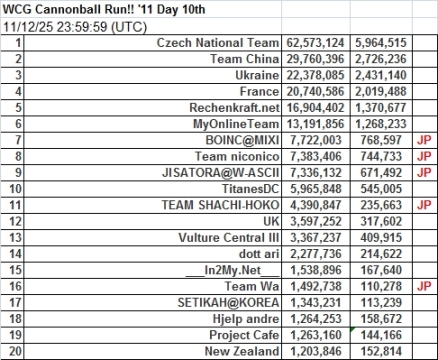This screenshot has width=438, height=360.
Task: Select JISATORA@W-ASCII total 7,336,132
Action: 316,173
